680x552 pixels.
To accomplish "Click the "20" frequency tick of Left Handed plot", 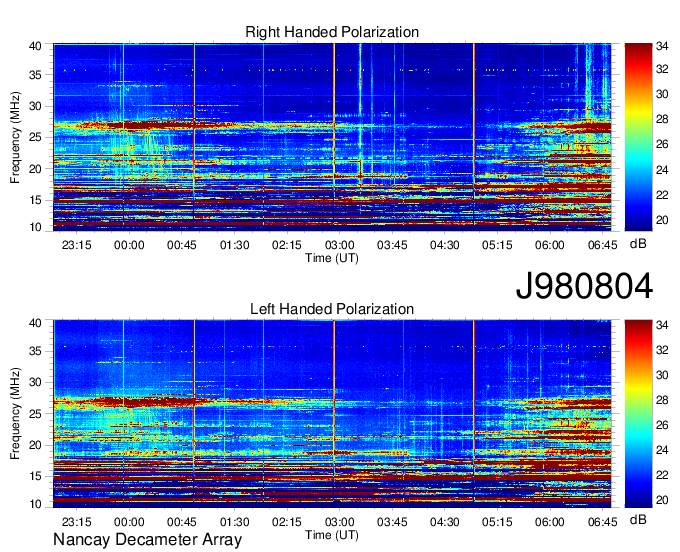I will pos(36,446).
